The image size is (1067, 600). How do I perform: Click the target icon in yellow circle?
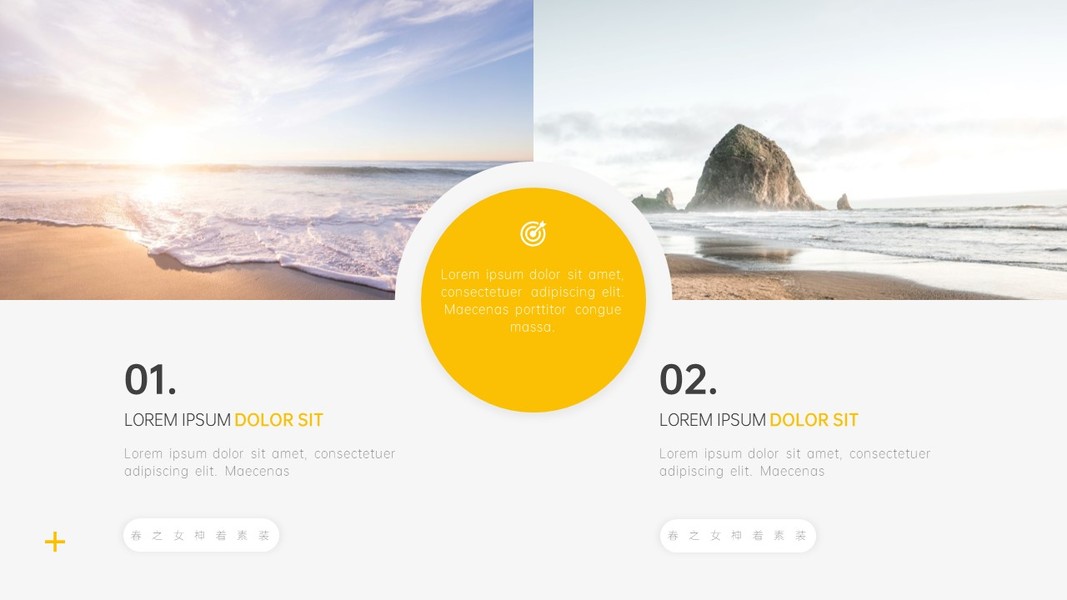533,233
